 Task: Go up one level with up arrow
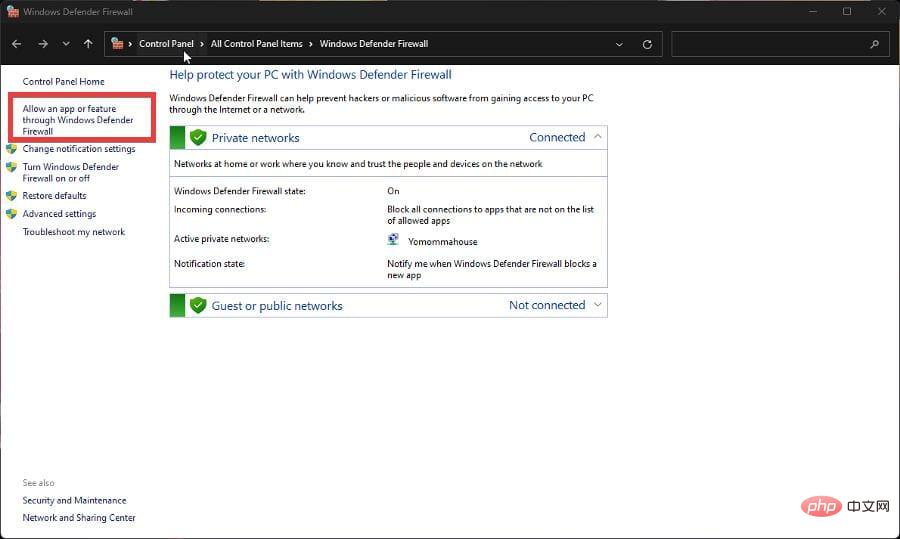(88, 44)
